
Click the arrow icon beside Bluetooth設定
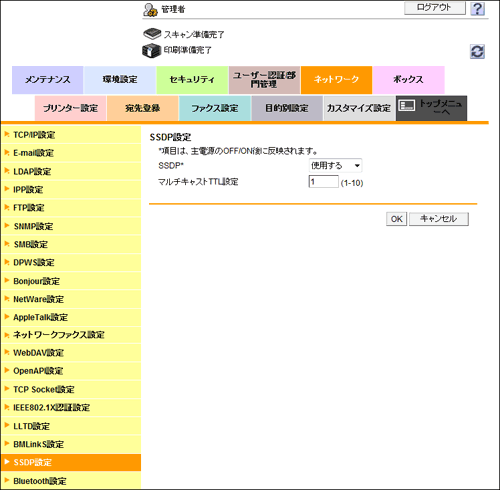(7, 480)
